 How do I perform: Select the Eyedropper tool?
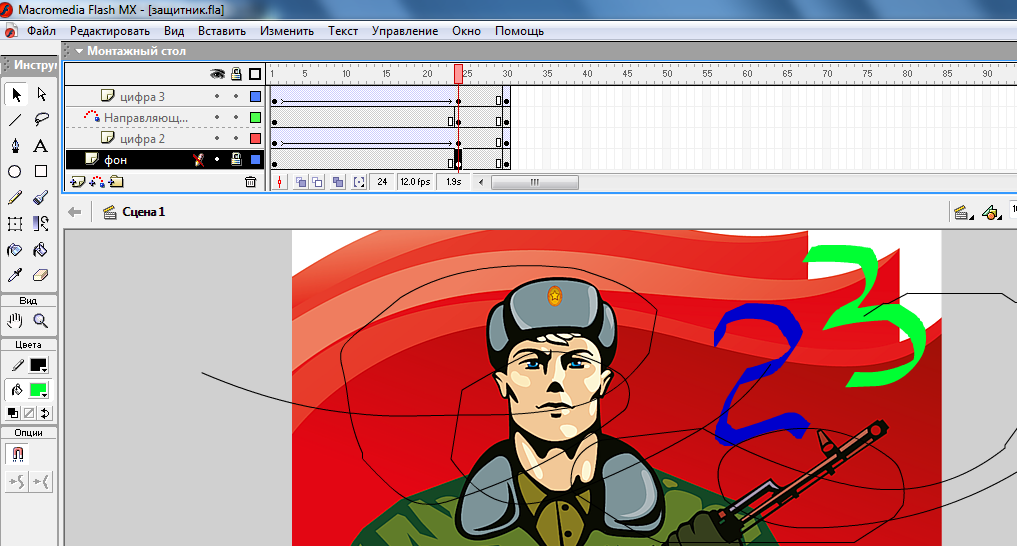coord(16,276)
